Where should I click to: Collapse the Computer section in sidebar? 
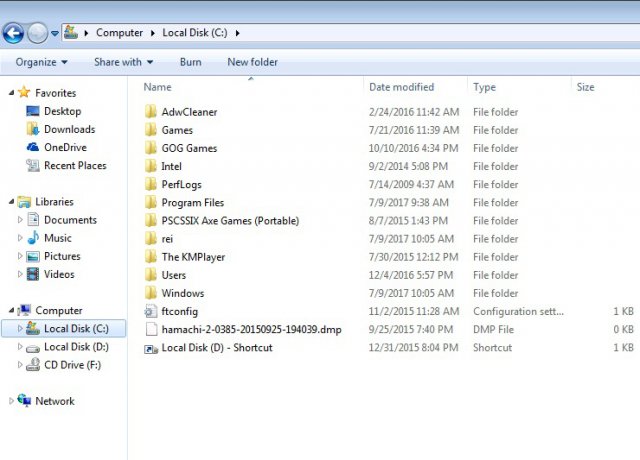point(11,310)
